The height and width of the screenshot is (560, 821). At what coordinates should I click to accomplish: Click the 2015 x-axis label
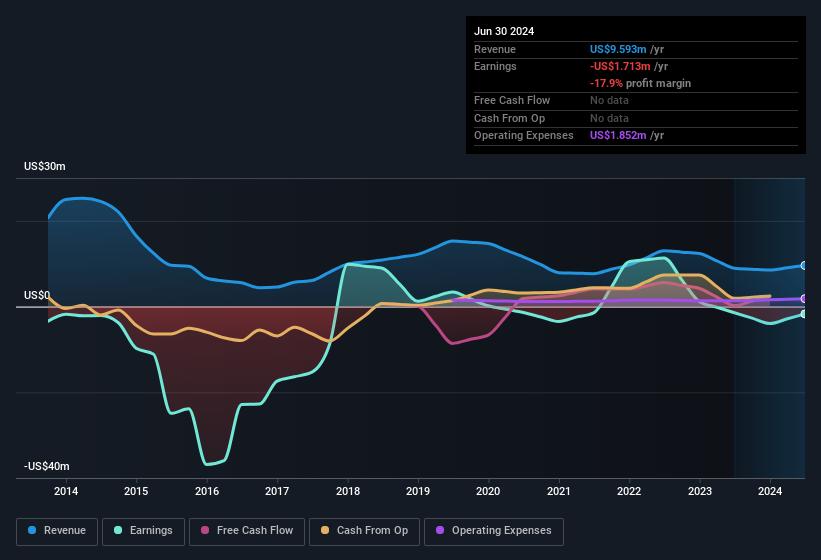pyautogui.click(x=136, y=491)
